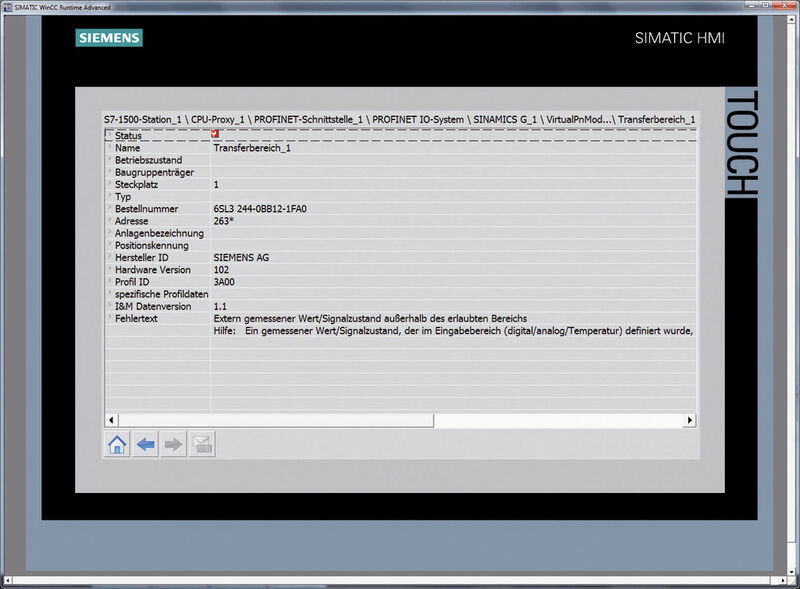Click the error text 'Extern gemessener Wert'
The image size is (800, 589).
point(370,318)
